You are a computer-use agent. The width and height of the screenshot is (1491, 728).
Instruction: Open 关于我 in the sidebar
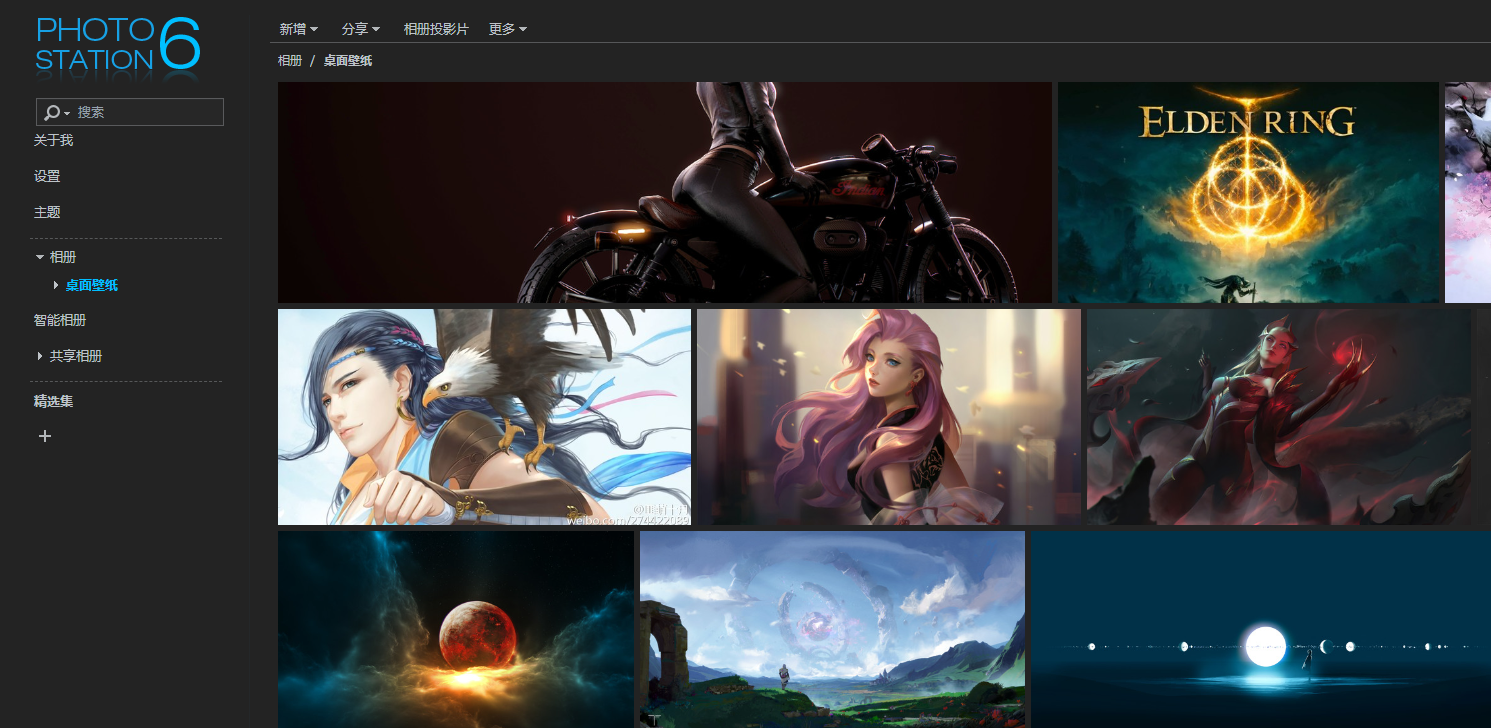pos(53,141)
